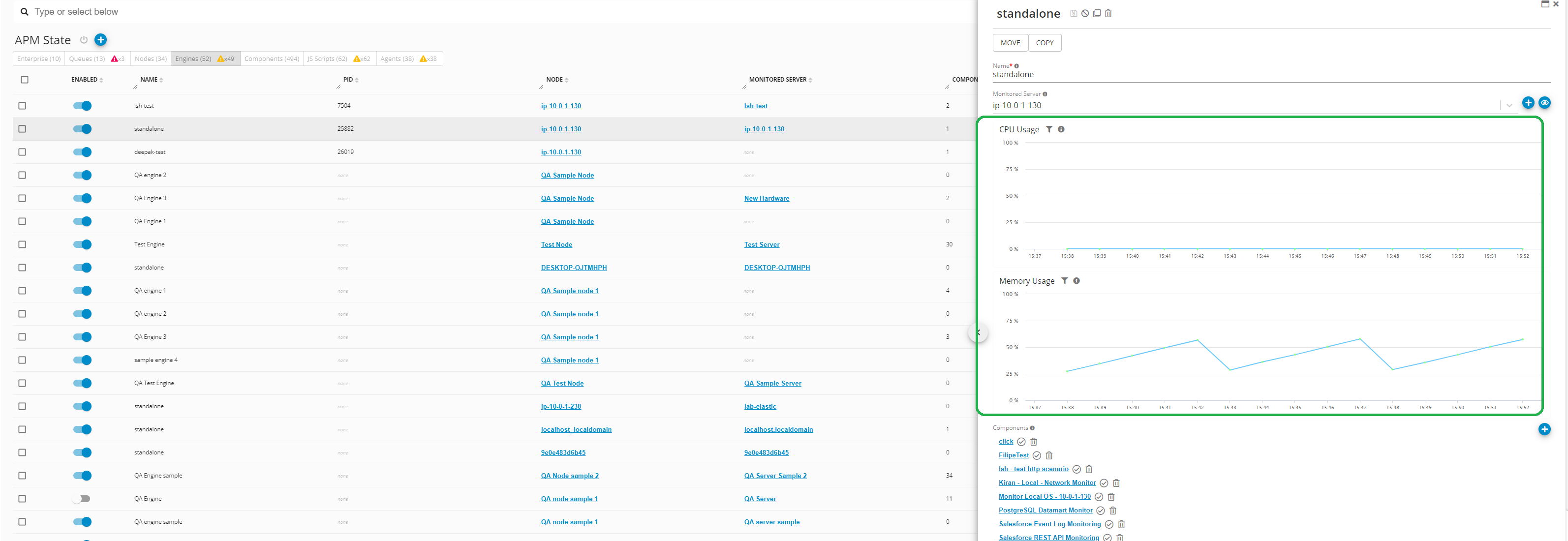The width and height of the screenshot is (1568, 541).
Task: Check the deepak-test row checkbox
Action: click(23, 152)
